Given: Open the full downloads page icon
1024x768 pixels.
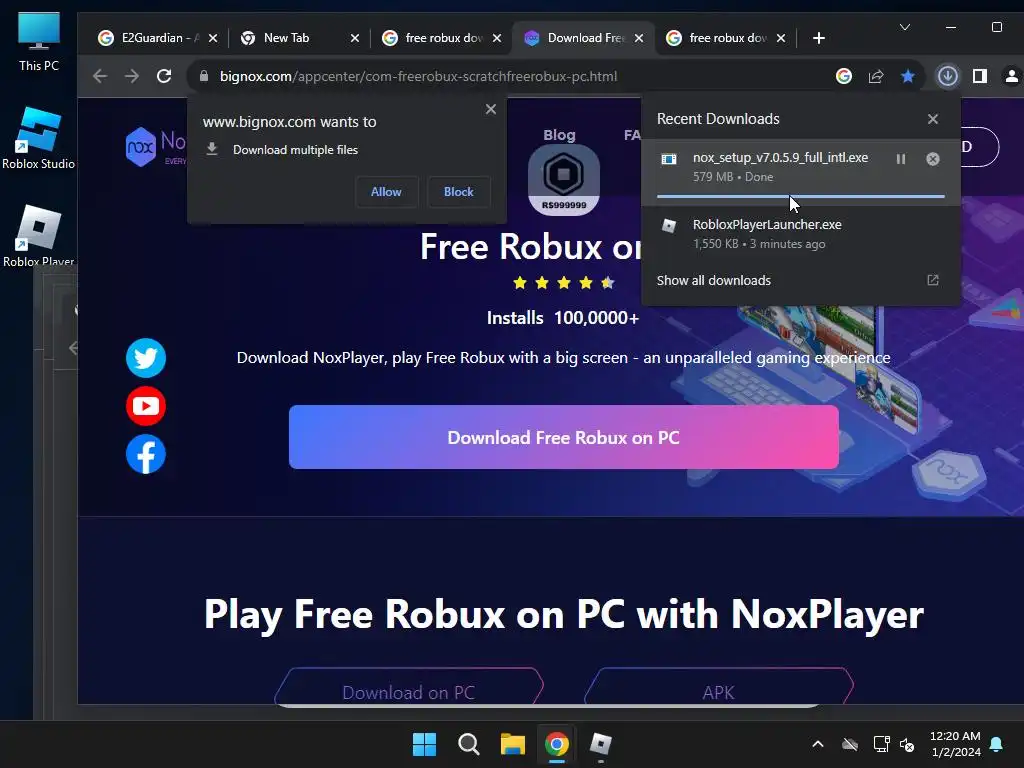Looking at the screenshot, I should 933,280.
